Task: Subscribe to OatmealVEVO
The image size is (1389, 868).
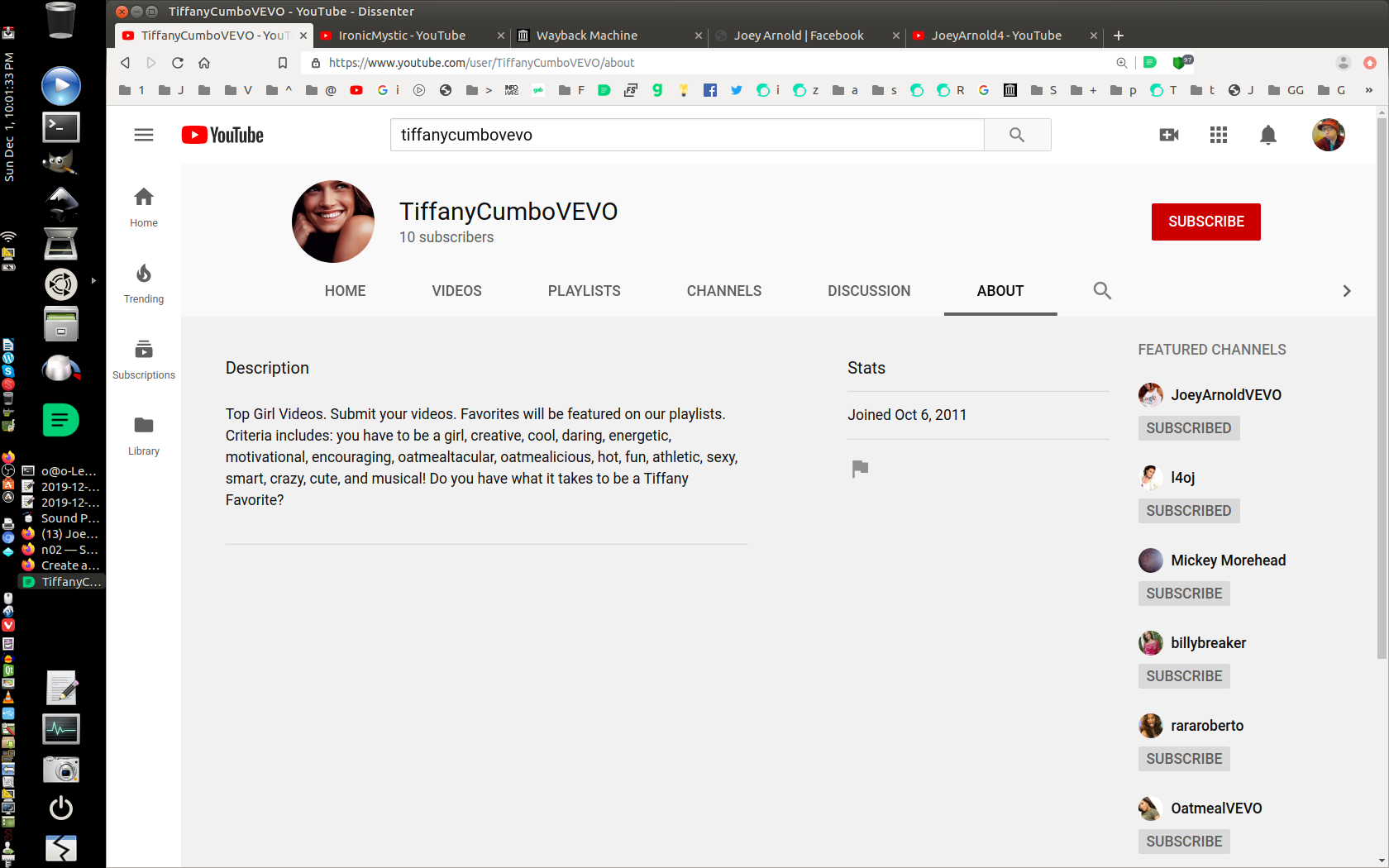Action: tap(1184, 842)
